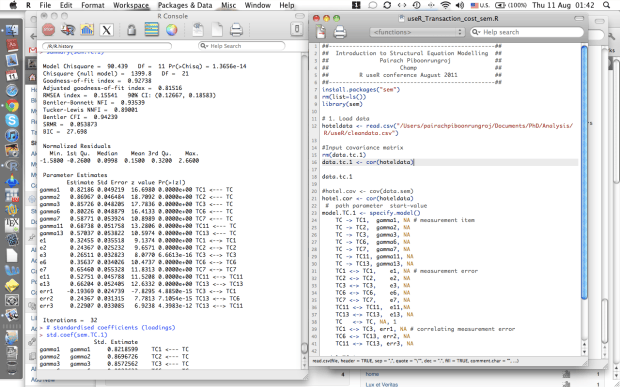Open iCal calendar from the Dock
Viewport: 620px width, 387px height.
12,76
